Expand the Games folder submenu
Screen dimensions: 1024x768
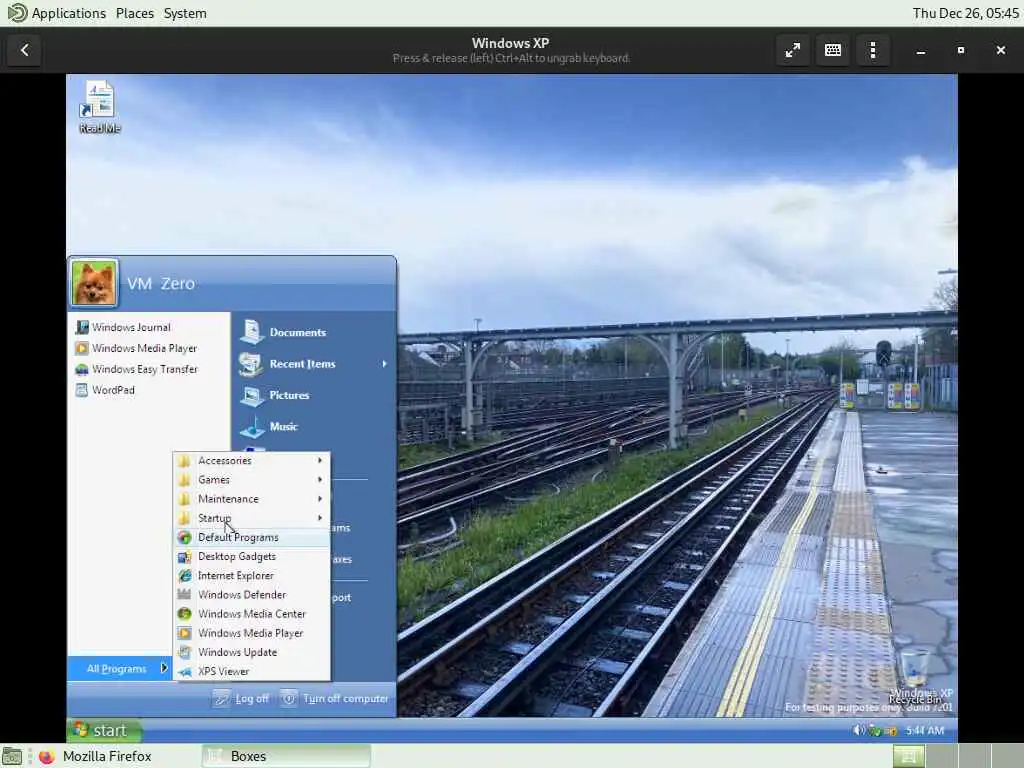[251, 480]
